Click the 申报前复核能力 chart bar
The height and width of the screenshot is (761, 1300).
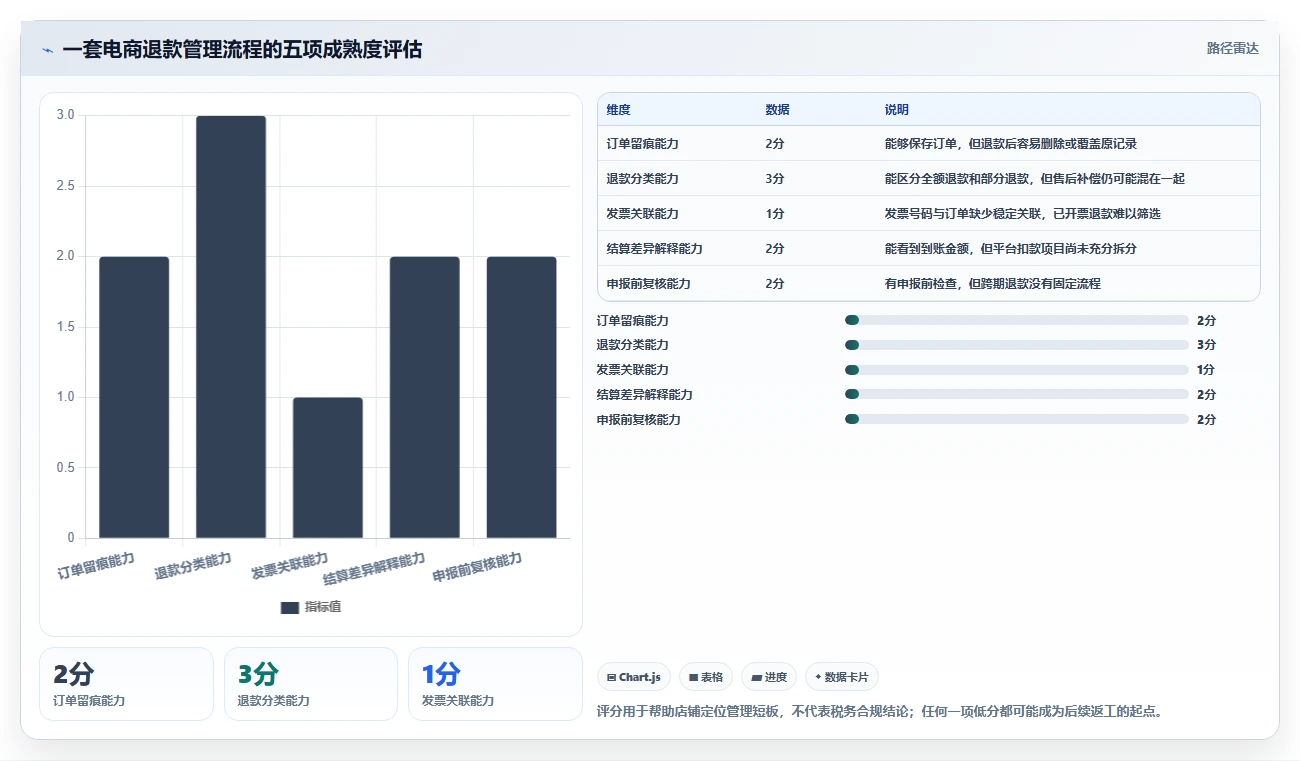[522, 397]
